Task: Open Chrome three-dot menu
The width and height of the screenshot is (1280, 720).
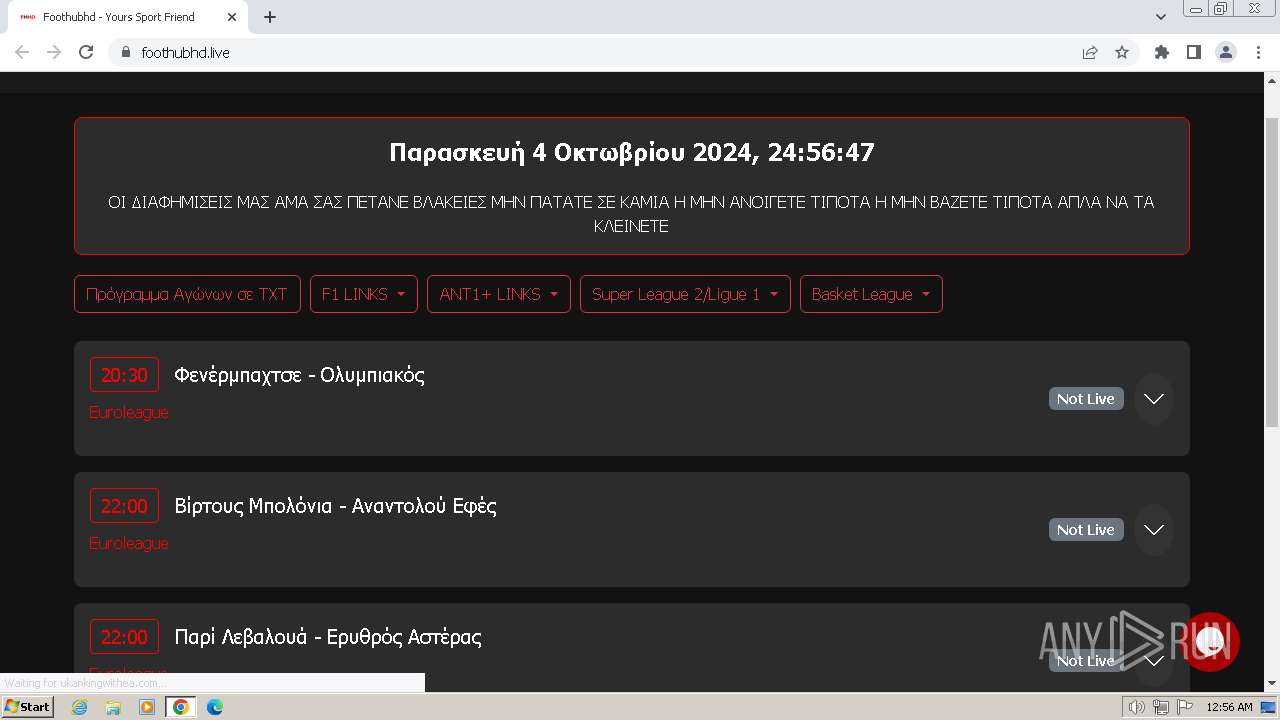Action: click(x=1258, y=52)
